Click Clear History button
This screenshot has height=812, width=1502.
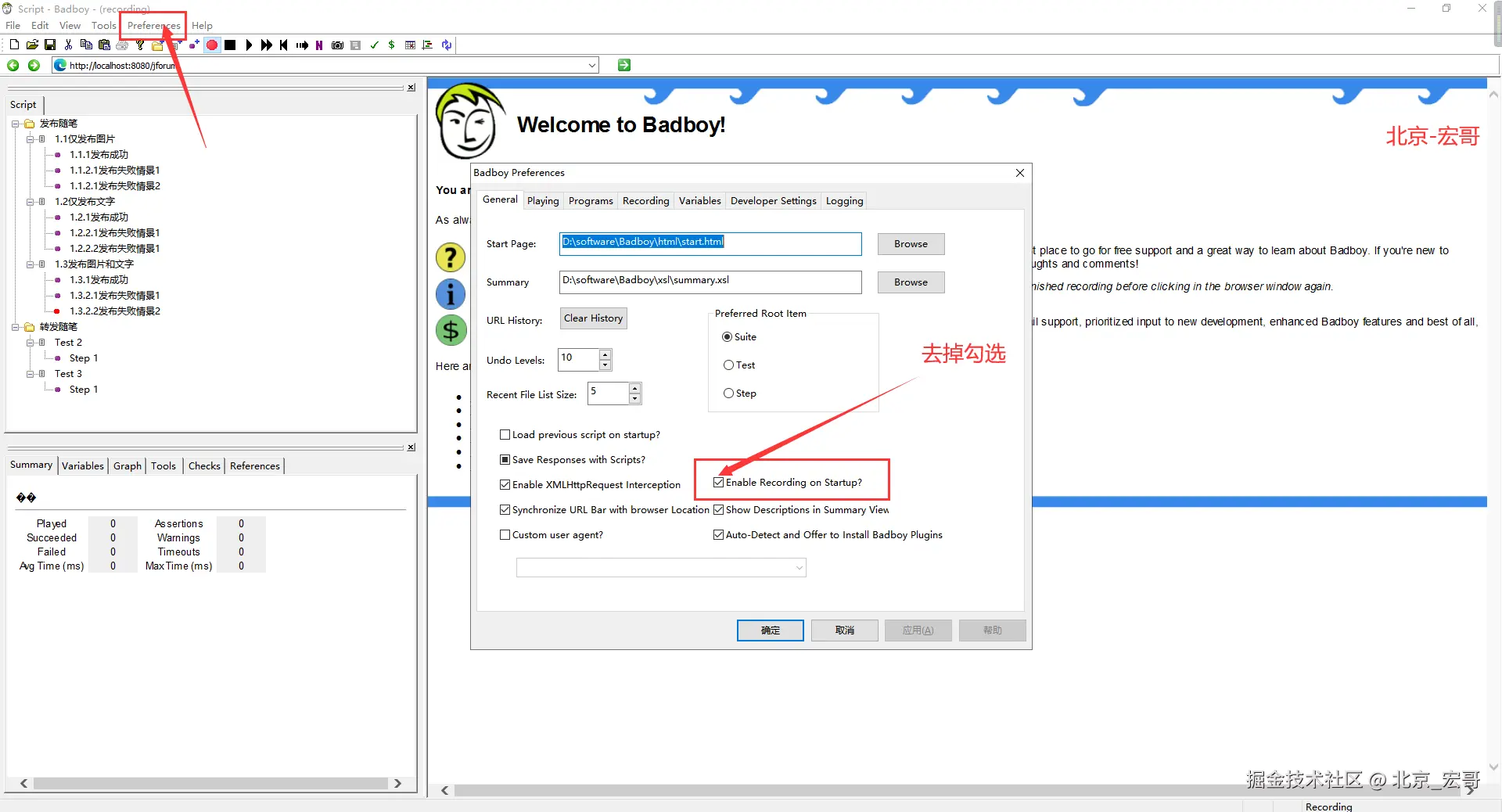click(x=594, y=318)
